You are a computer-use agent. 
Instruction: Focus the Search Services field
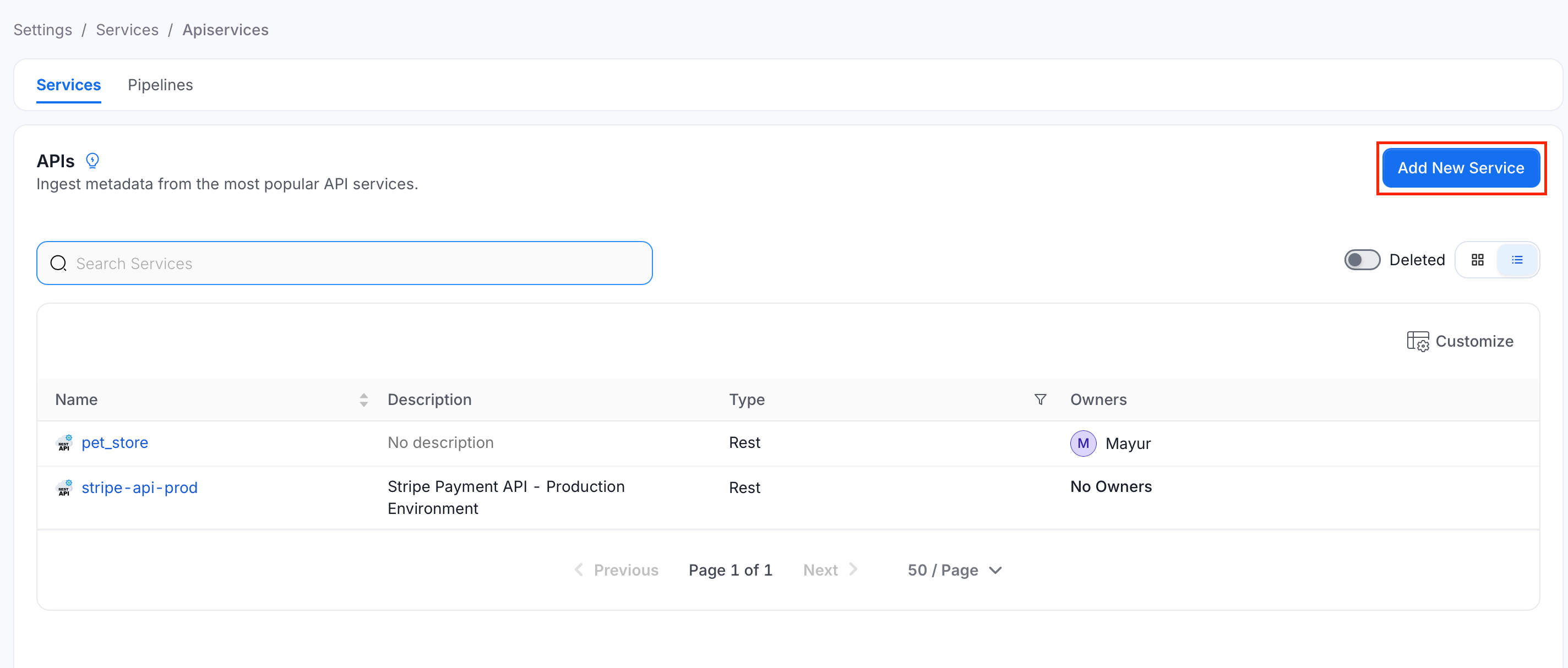[x=345, y=263]
